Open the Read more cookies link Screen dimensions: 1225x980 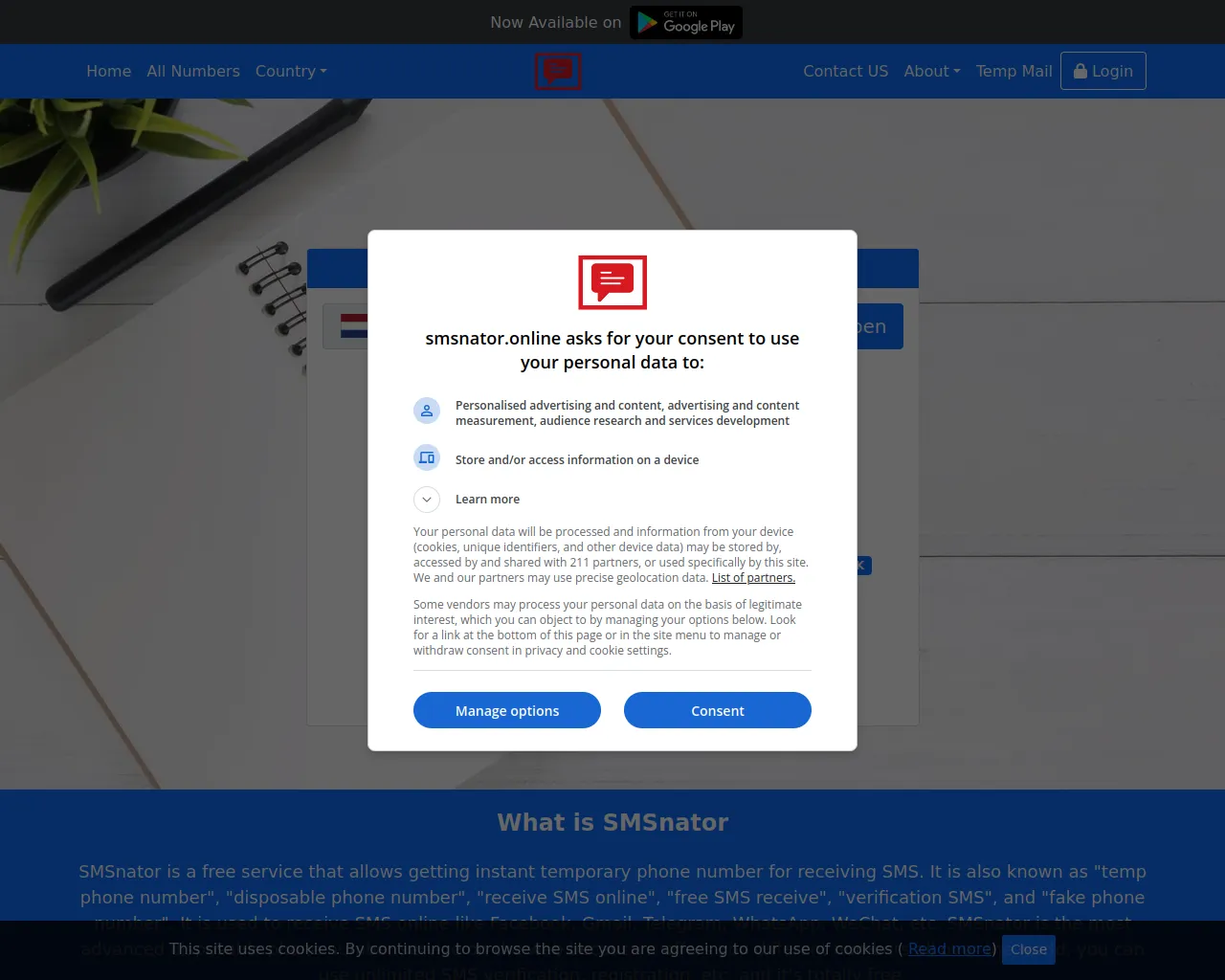click(x=949, y=948)
